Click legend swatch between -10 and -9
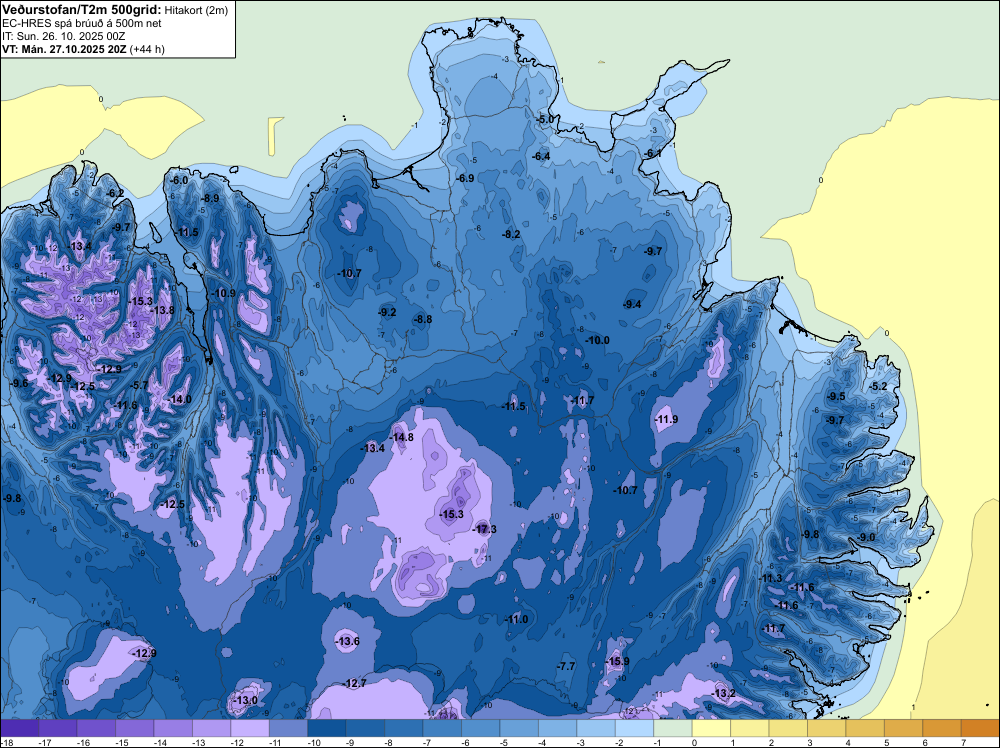This screenshot has height=748, width=1000. click(x=327, y=728)
